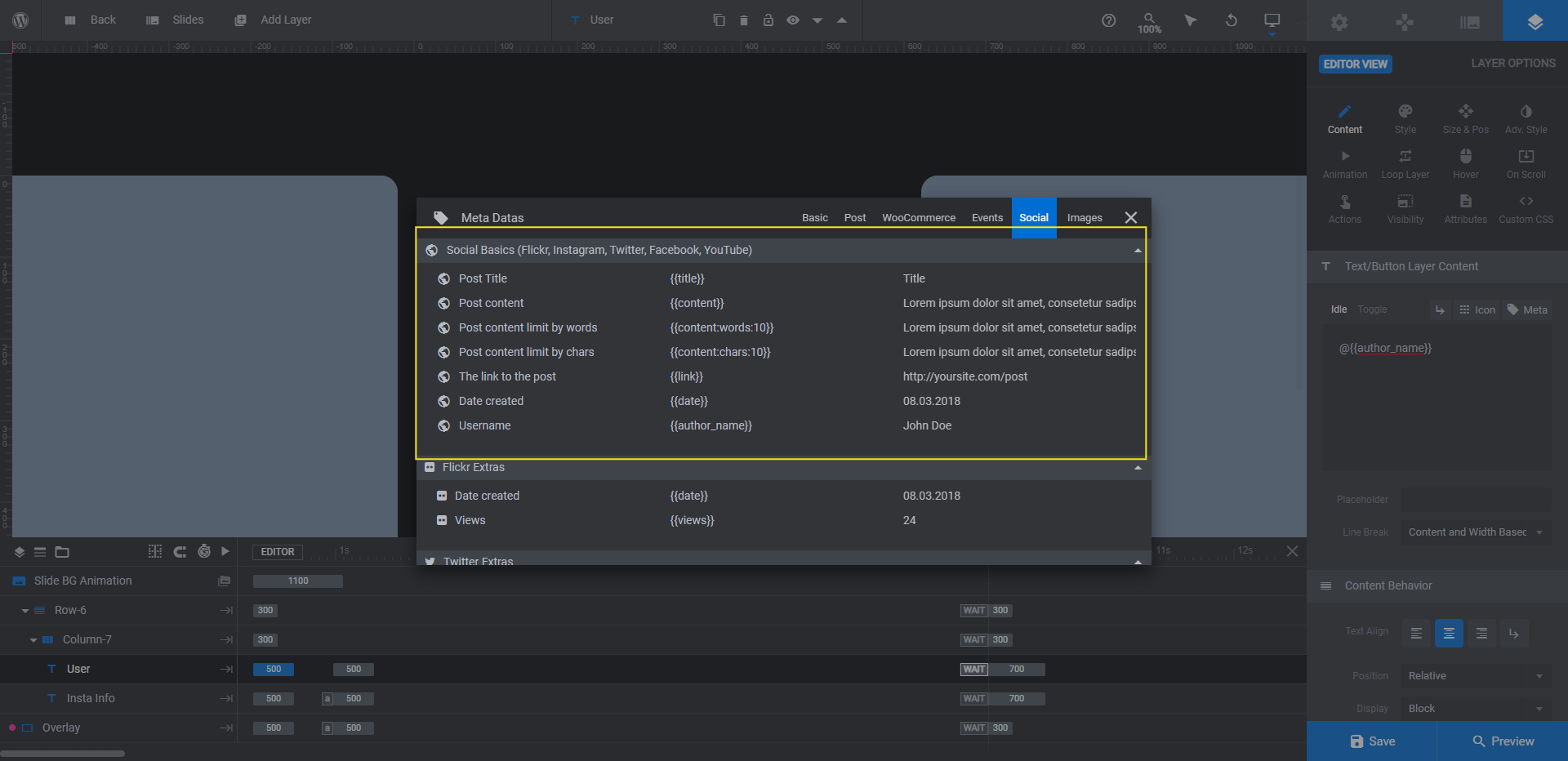Switch to the Basic meta tab
Screen dimensions: 1568x761
(x=815, y=218)
